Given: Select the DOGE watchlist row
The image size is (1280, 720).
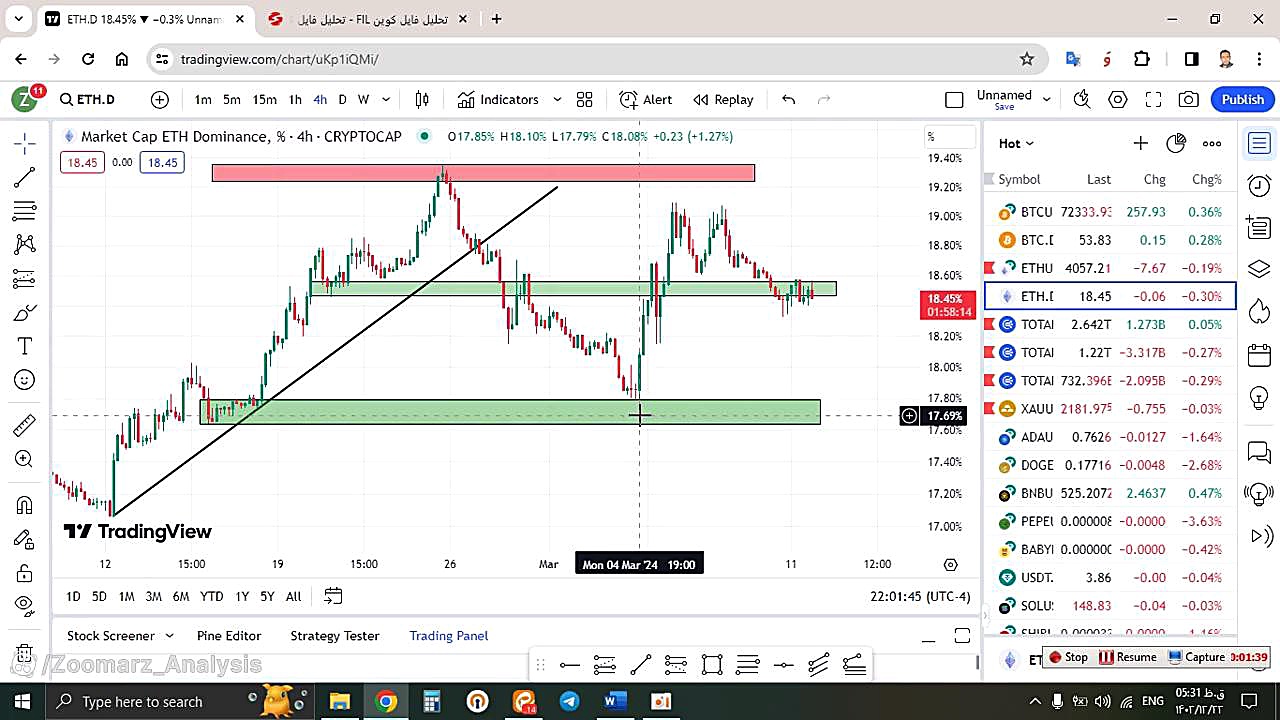Looking at the screenshot, I should click(x=1110, y=465).
